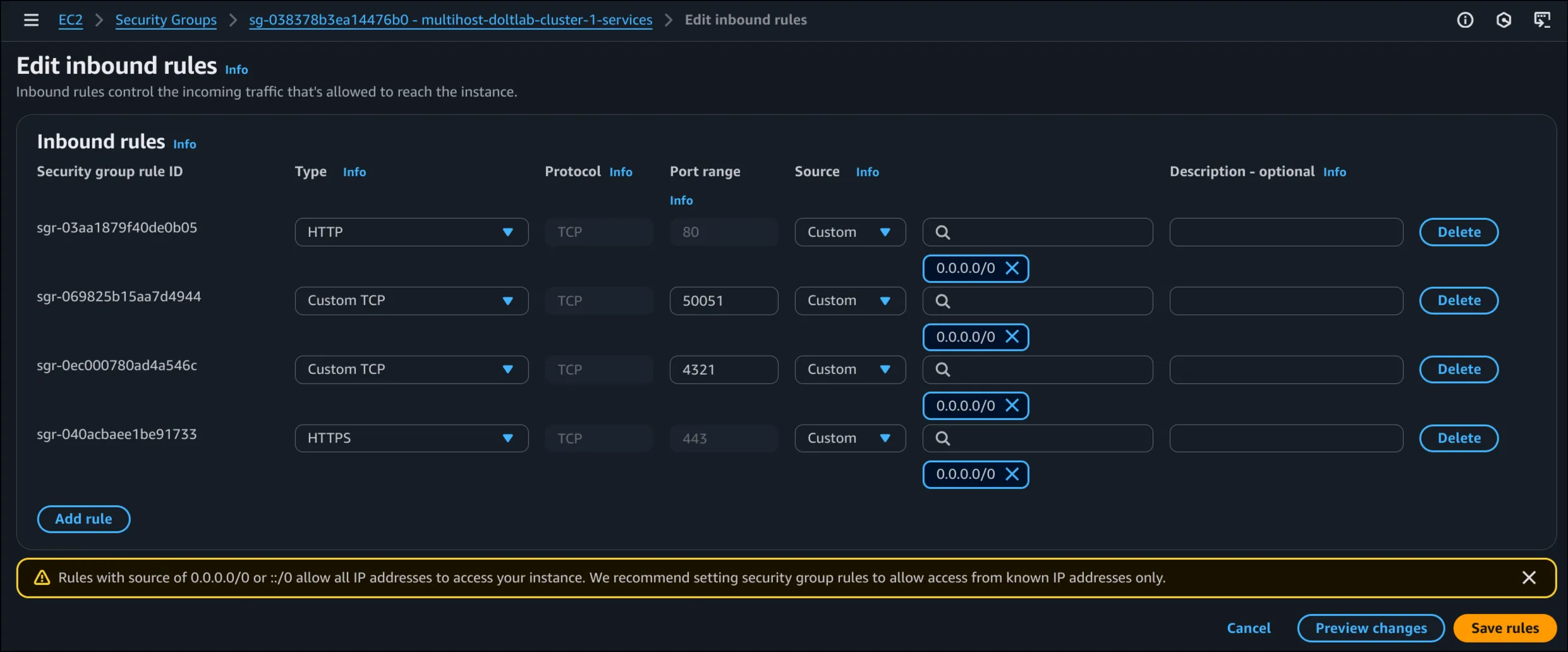Open Type dropdown for port 50051 rule
Screen dimensions: 1568x652
tap(411, 301)
